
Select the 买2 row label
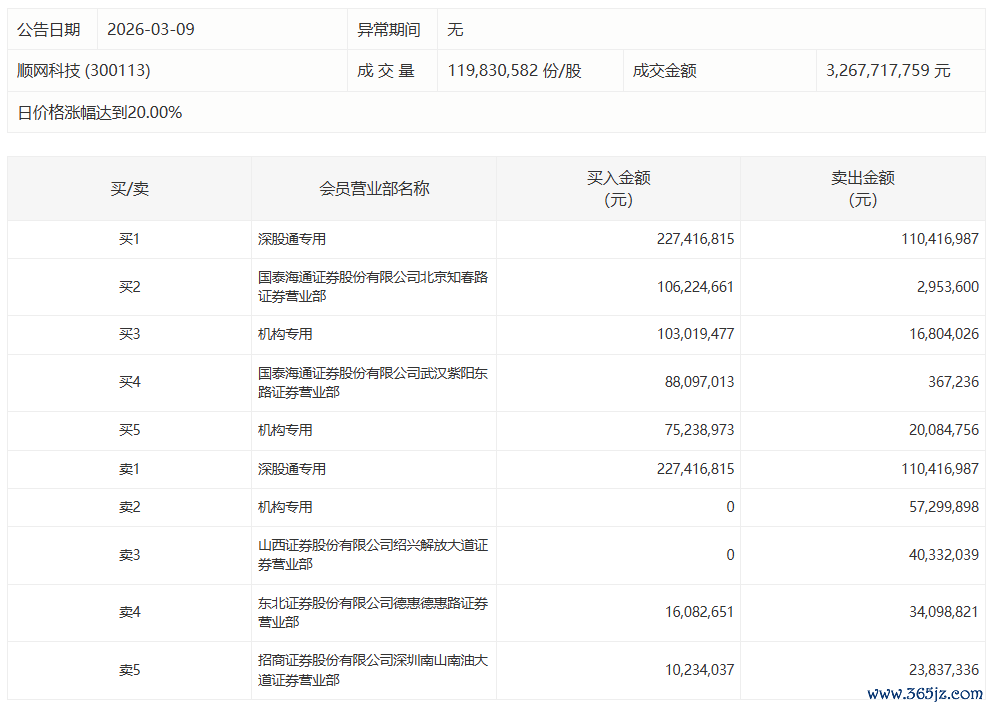point(129,287)
